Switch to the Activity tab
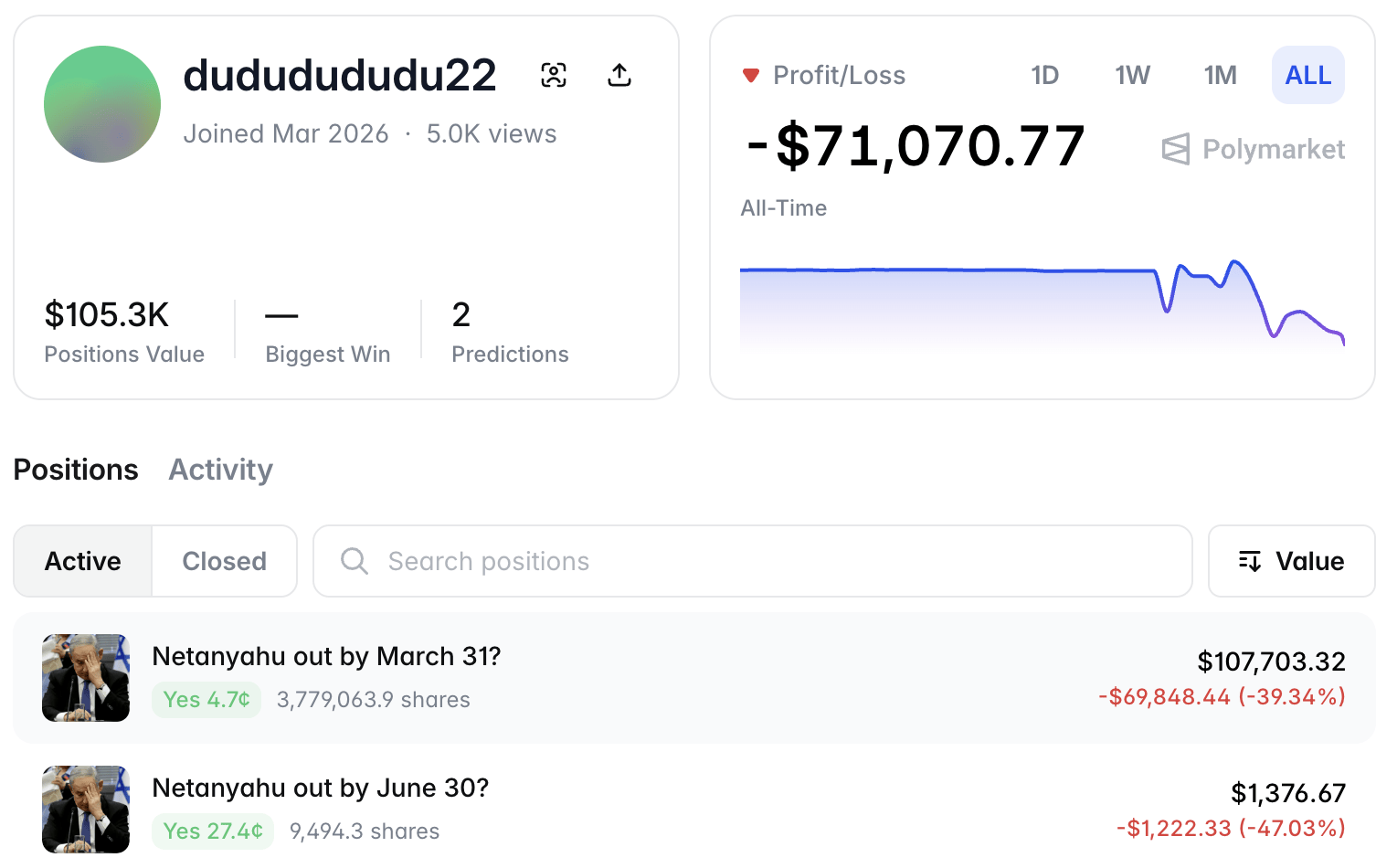The width and height of the screenshot is (1376, 868). 219,470
